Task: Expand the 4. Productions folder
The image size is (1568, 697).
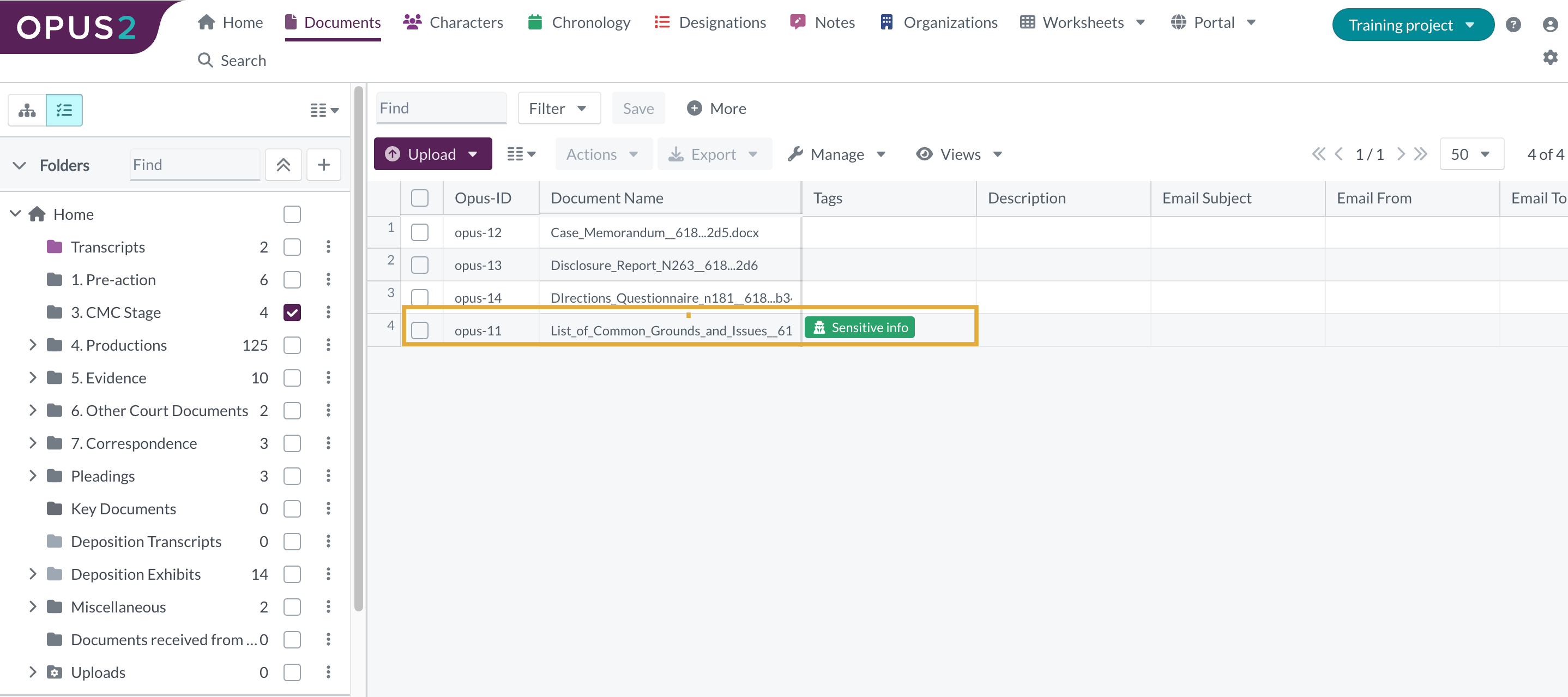Action: pyautogui.click(x=33, y=345)
